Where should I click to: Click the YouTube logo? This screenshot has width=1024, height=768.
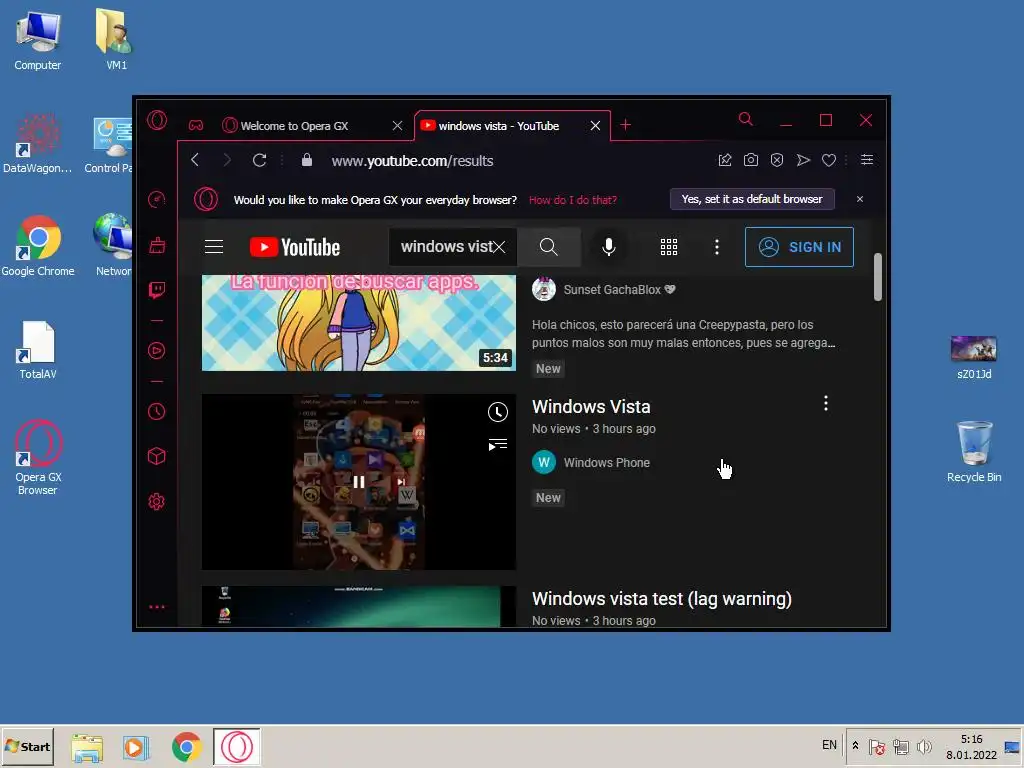click(x=295, y=247)
